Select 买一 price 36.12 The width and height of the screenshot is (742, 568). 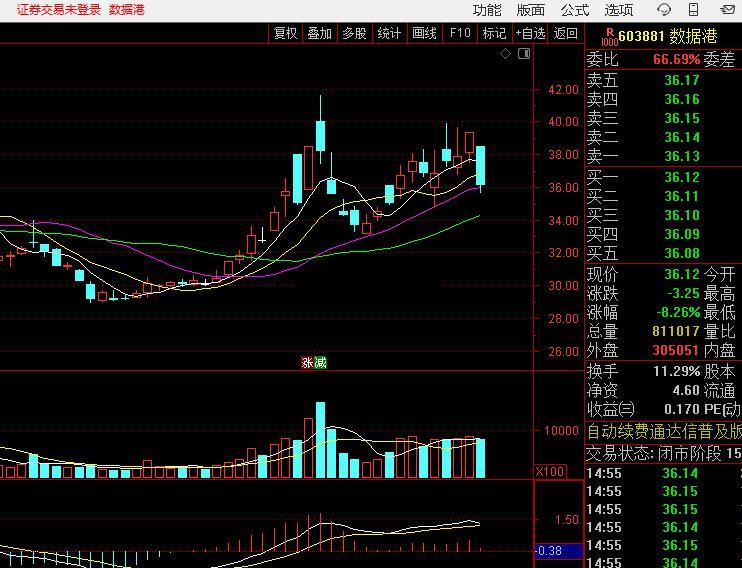pos(681,178)
